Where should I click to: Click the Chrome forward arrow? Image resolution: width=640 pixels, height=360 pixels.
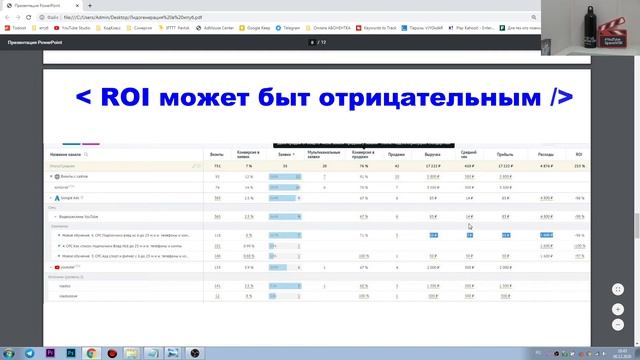coord(18,17)
